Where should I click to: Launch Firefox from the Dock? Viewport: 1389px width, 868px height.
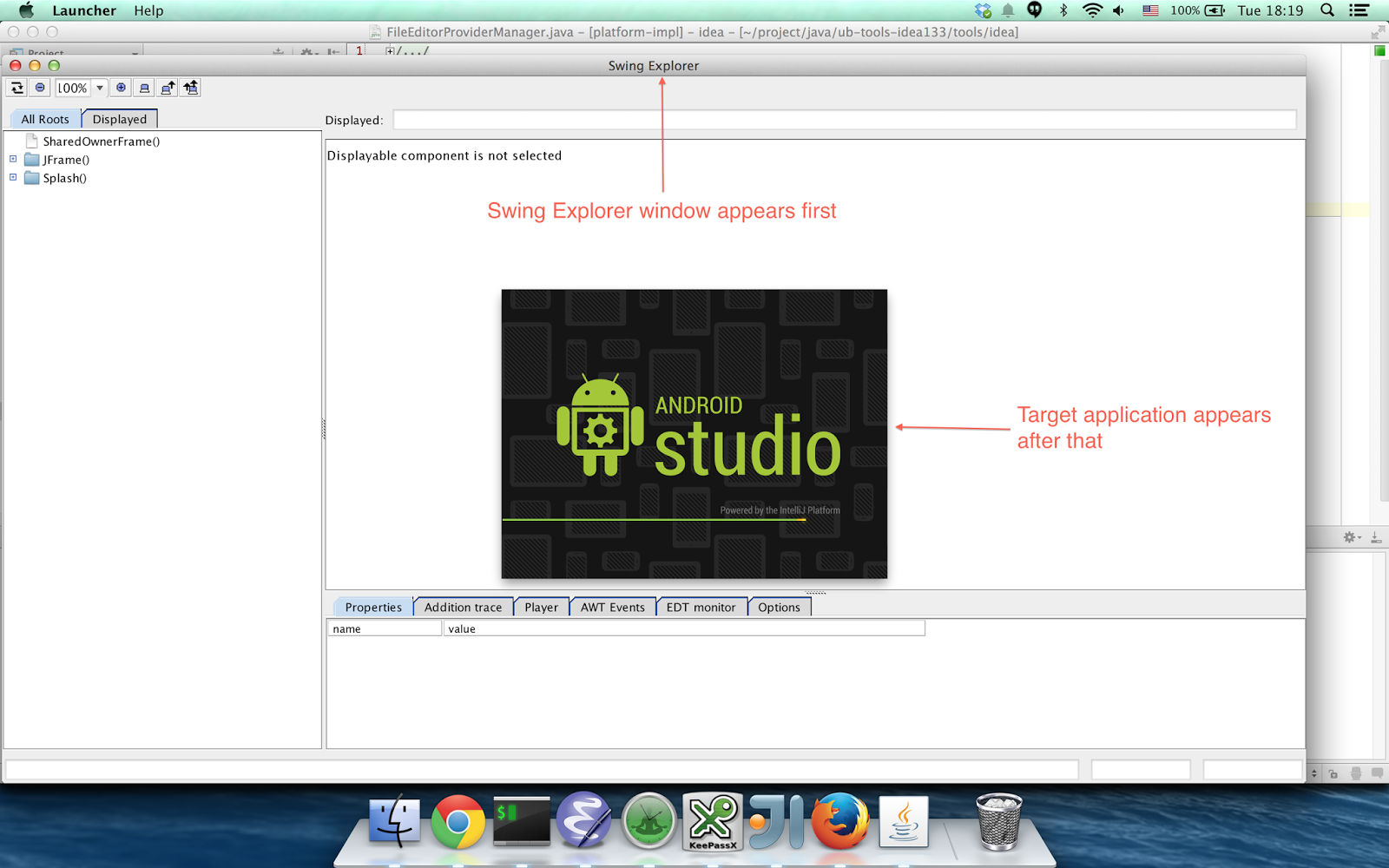click(x=839, y=820)
